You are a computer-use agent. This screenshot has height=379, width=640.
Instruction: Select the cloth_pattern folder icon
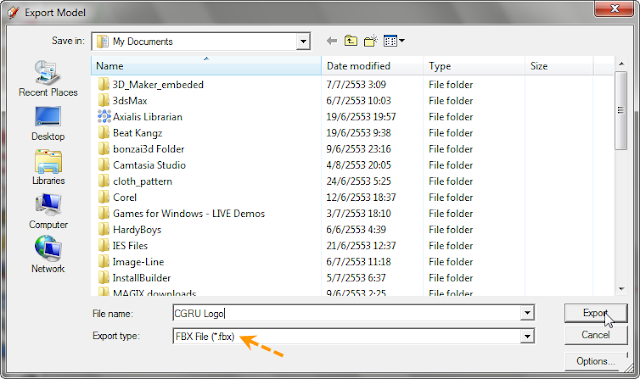click(x=104, y=181)
